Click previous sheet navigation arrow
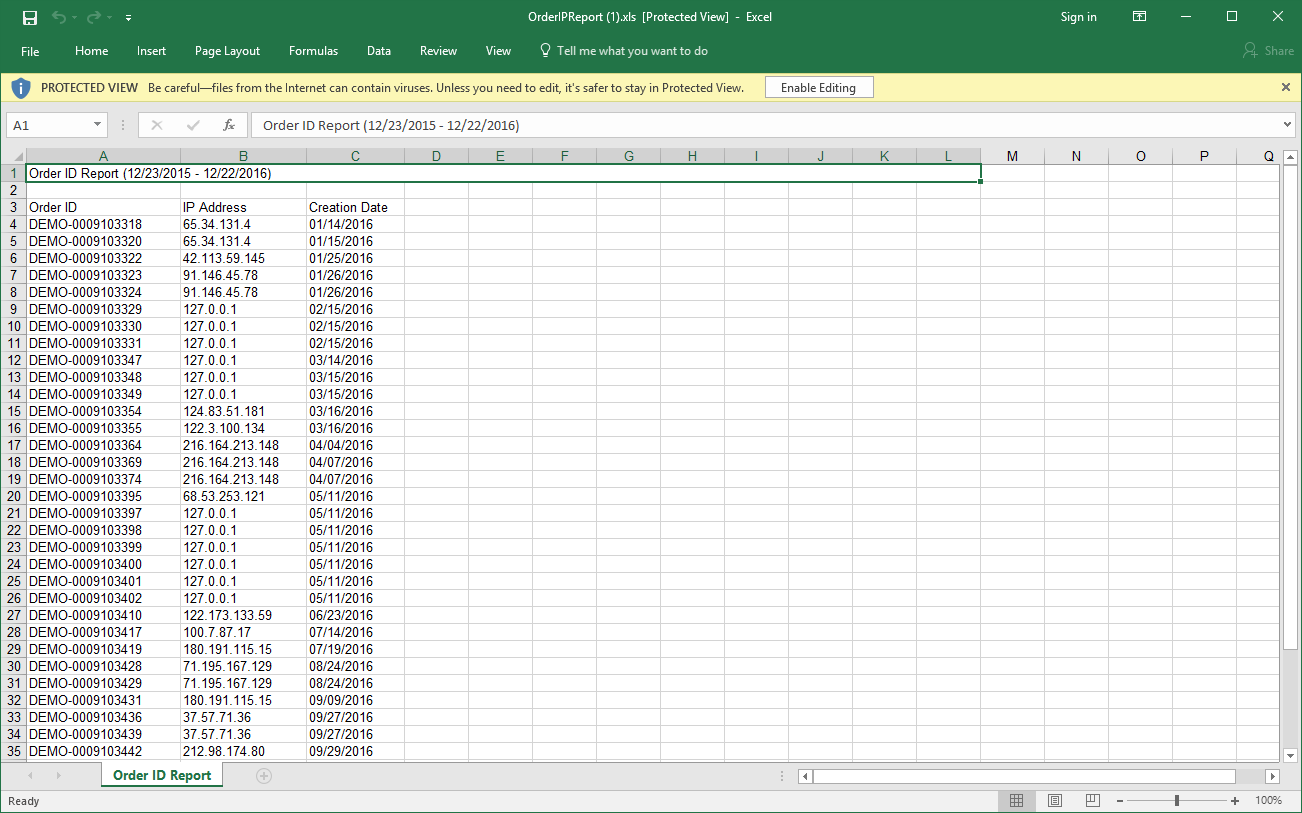Image resolution: width=1302 pixels, height=813 pixels. click(x=31, y=776)
